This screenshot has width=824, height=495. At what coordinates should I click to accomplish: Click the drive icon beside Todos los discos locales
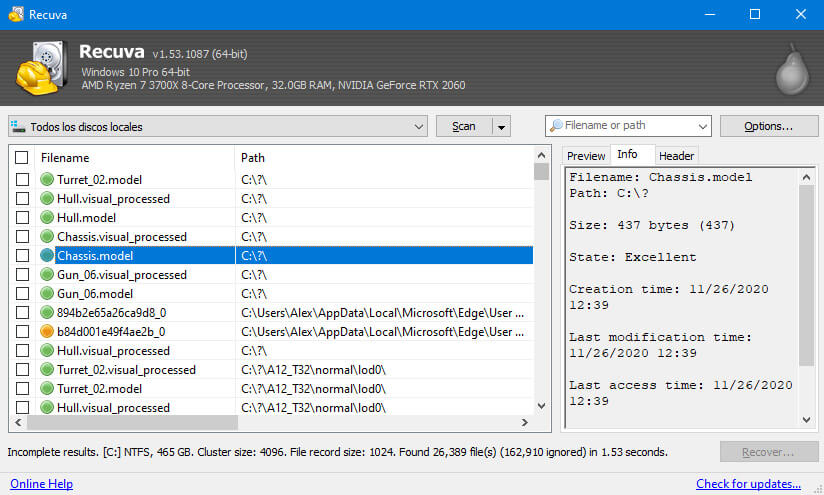[x=18, y=127]
